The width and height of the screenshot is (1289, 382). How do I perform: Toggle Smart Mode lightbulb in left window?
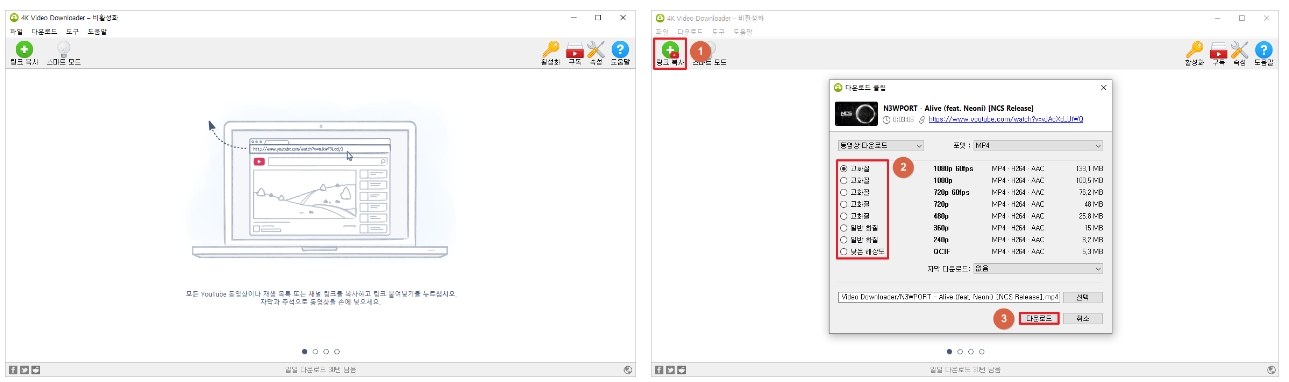[64, 49]
